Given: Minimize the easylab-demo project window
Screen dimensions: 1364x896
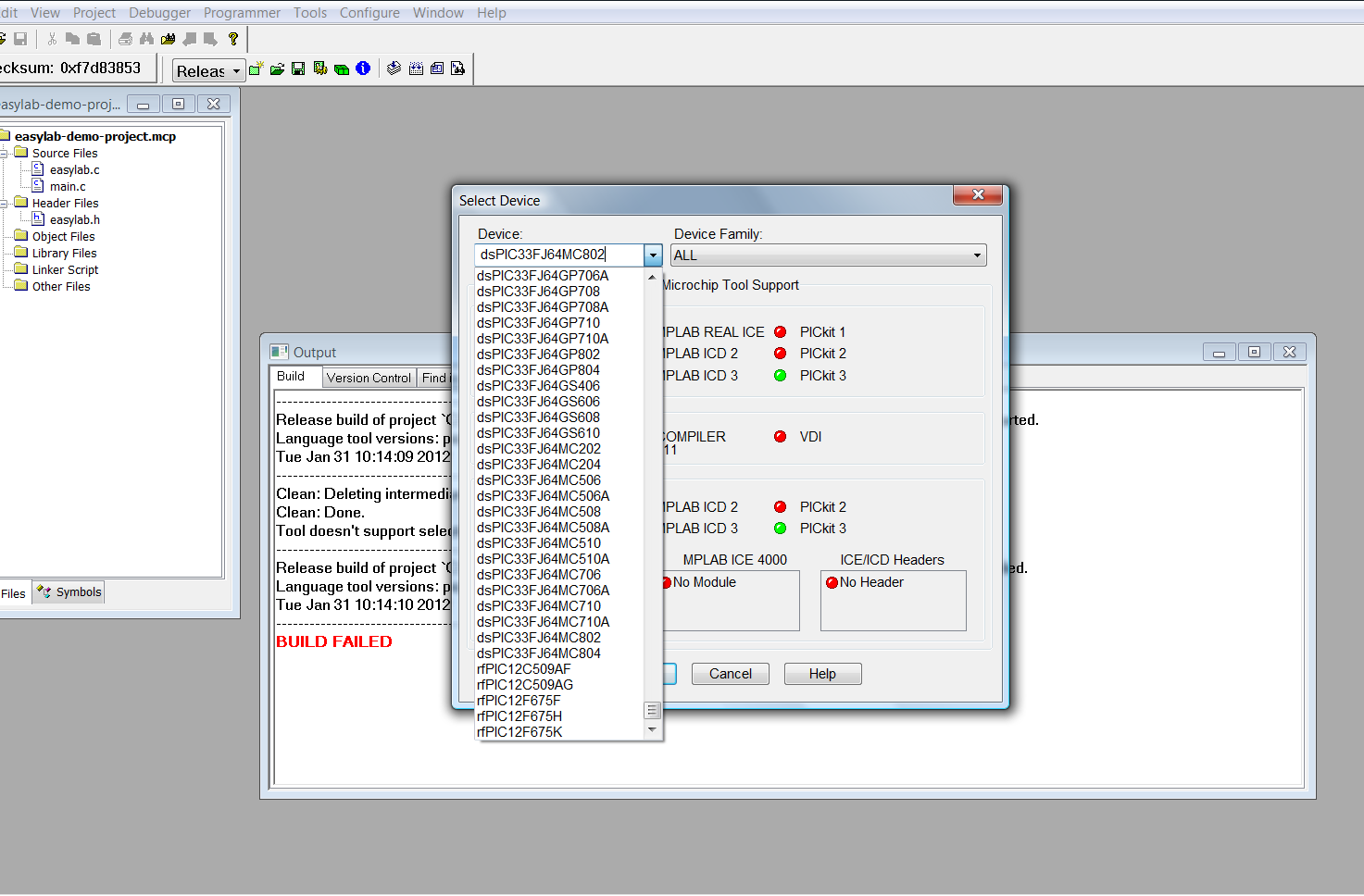Looking at the screenshot, I should [x=143, y=105].
